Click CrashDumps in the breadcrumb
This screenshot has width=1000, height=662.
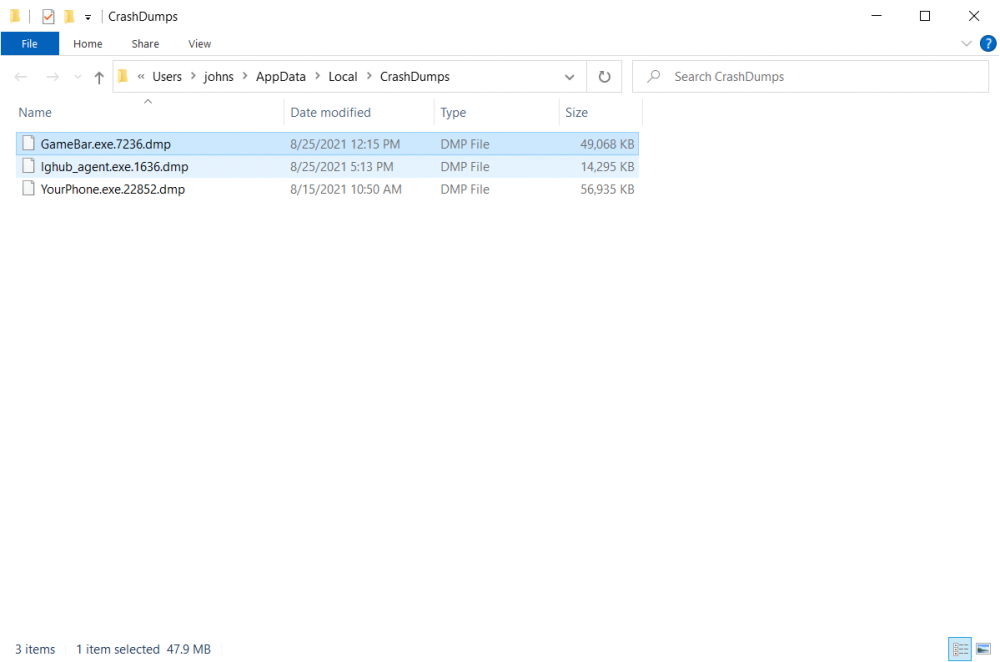click(415, 77)
